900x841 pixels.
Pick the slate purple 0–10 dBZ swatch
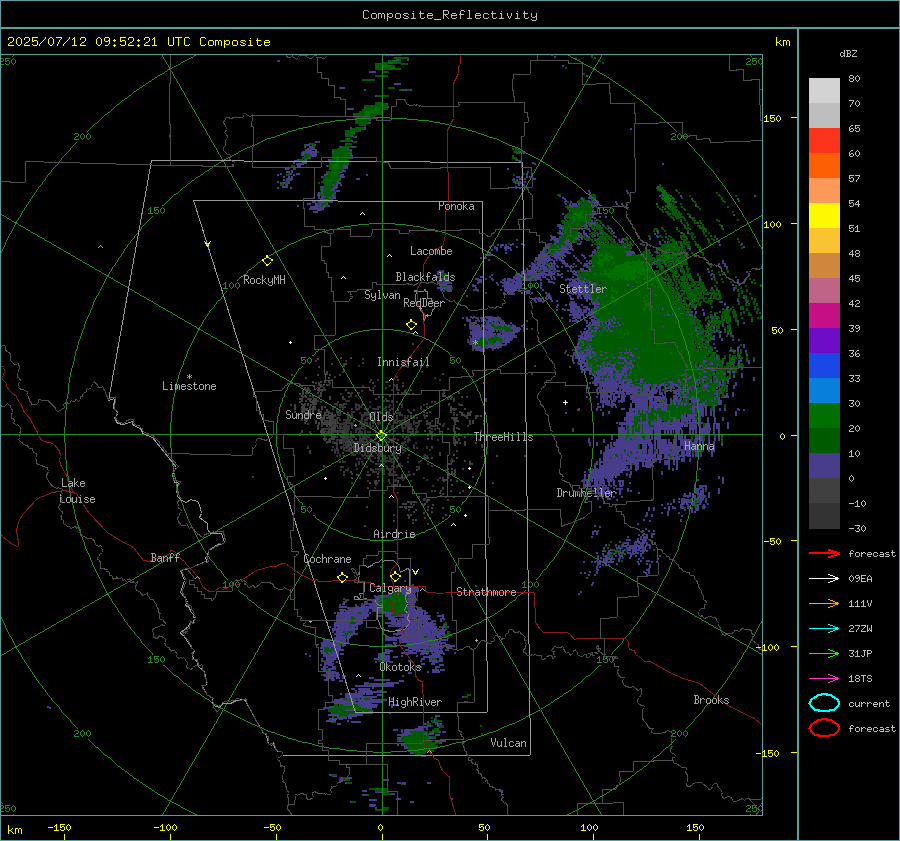(824, 466)
